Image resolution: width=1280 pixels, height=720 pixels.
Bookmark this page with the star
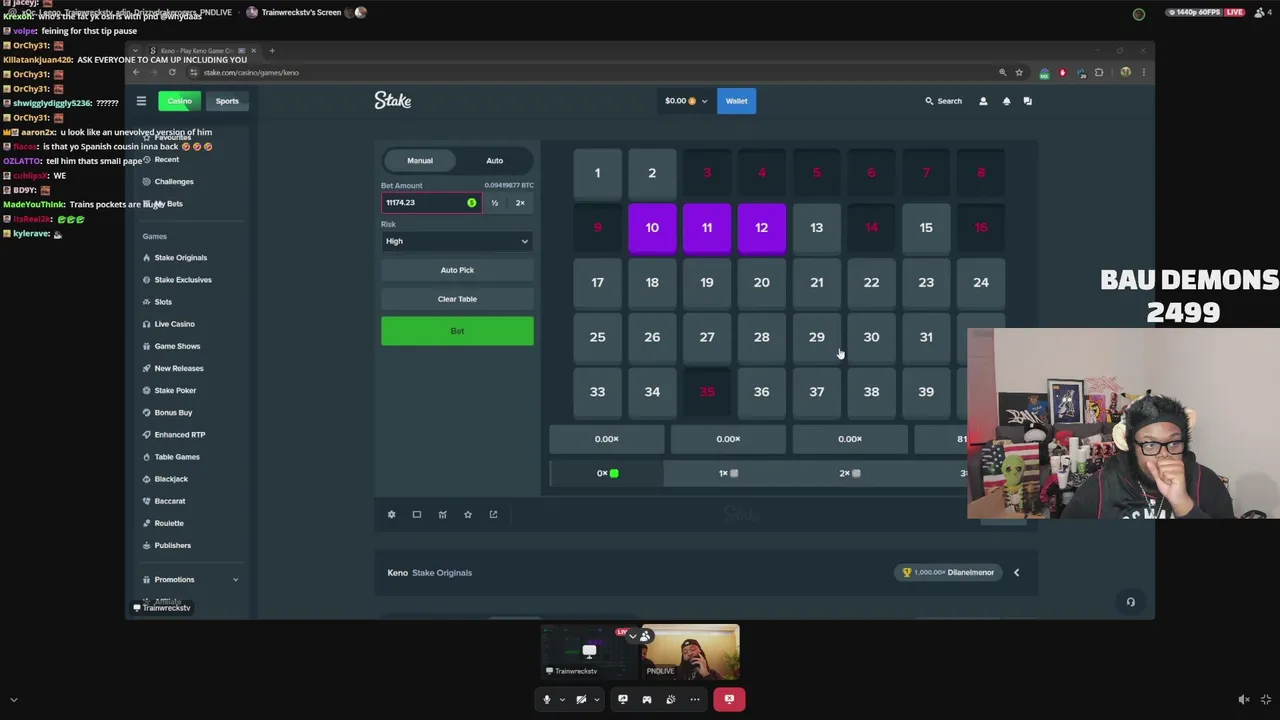[1019, 72]
